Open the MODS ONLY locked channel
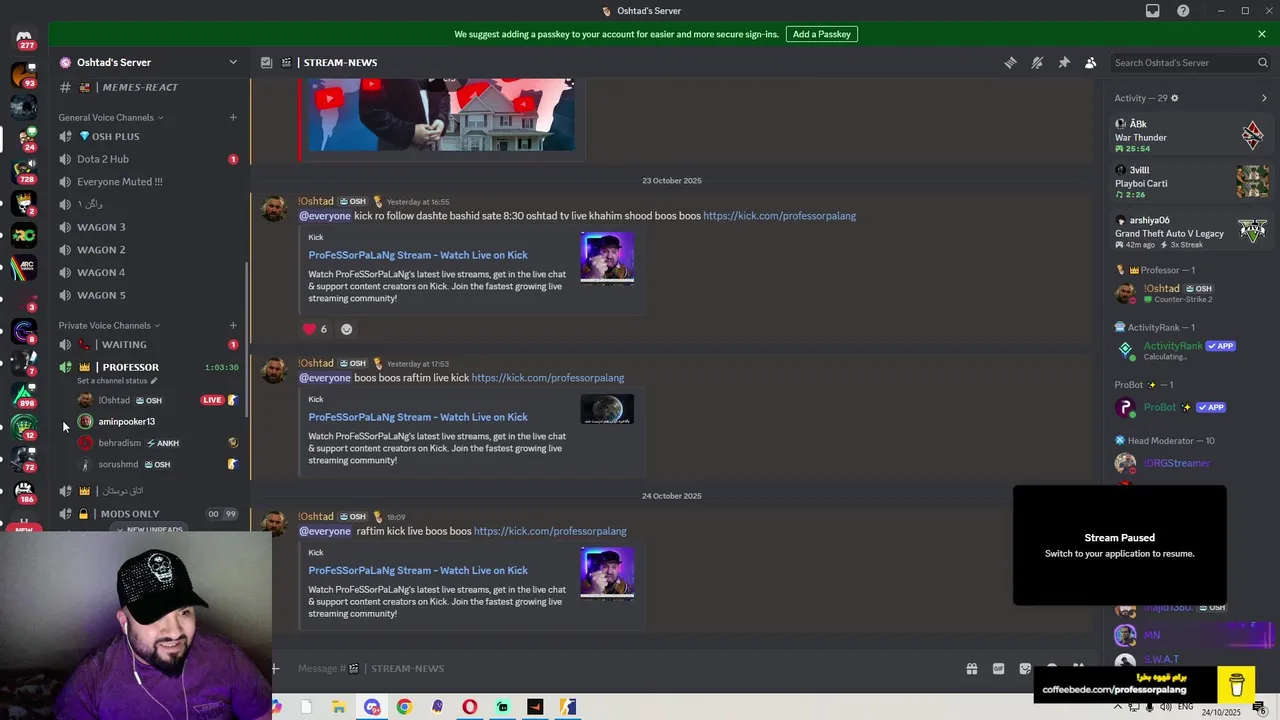The height and width of the screenshot is (720, 1280). tap(150, 514)
